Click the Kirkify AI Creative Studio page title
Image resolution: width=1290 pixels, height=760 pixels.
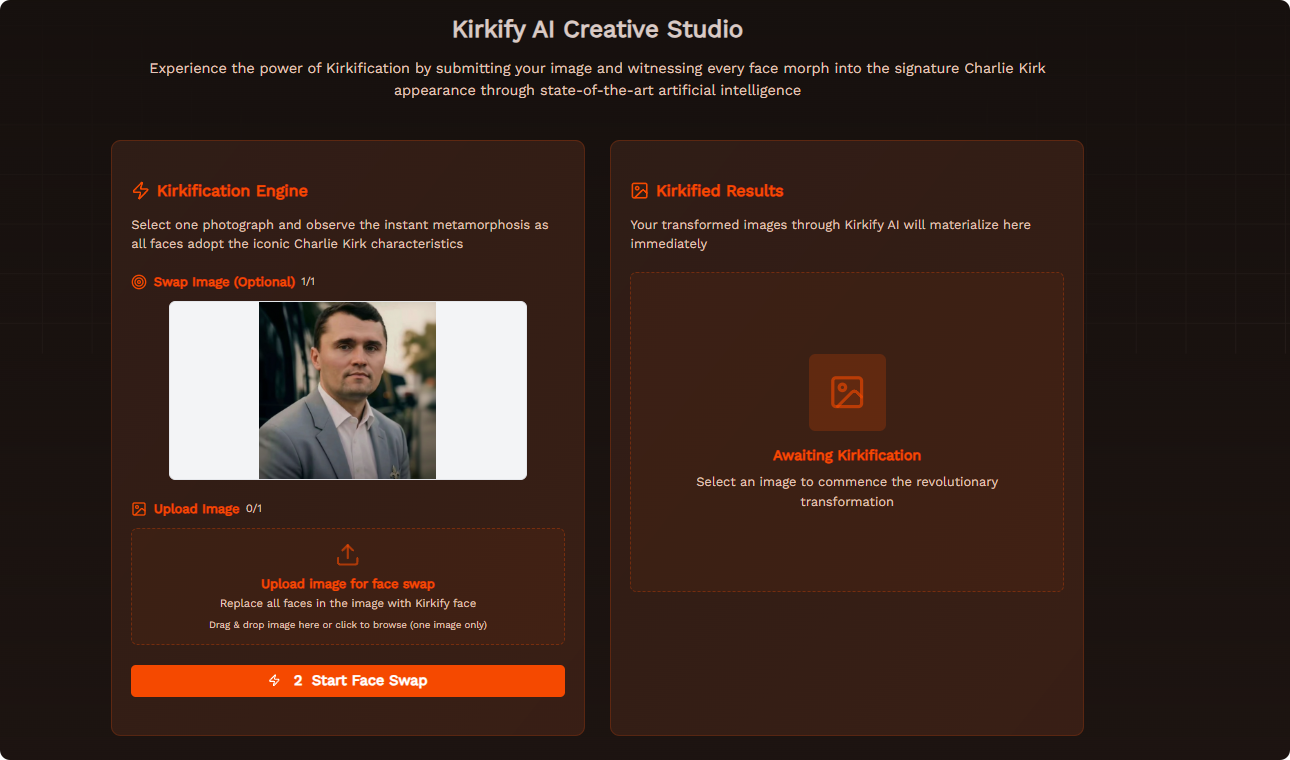[x=597, y=29]
